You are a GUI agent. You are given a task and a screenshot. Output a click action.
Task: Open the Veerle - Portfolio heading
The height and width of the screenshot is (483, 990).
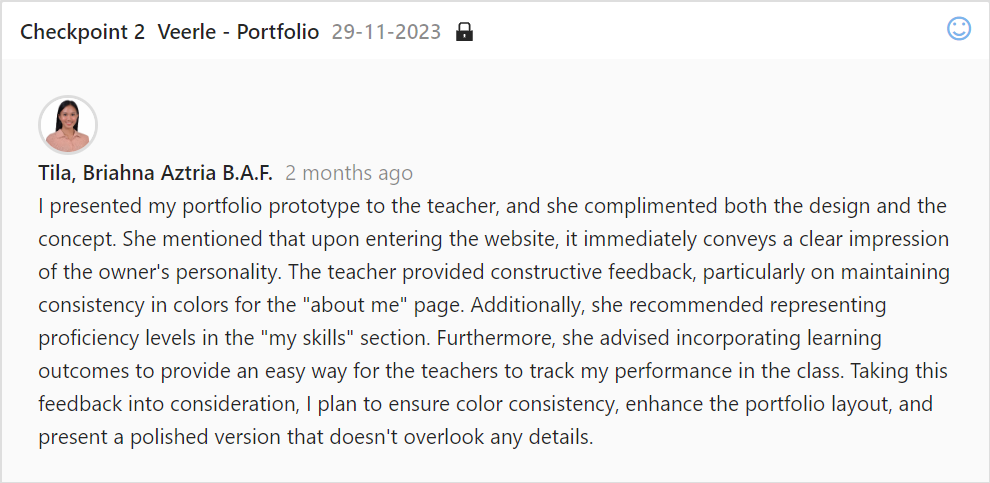coord(238,32)
